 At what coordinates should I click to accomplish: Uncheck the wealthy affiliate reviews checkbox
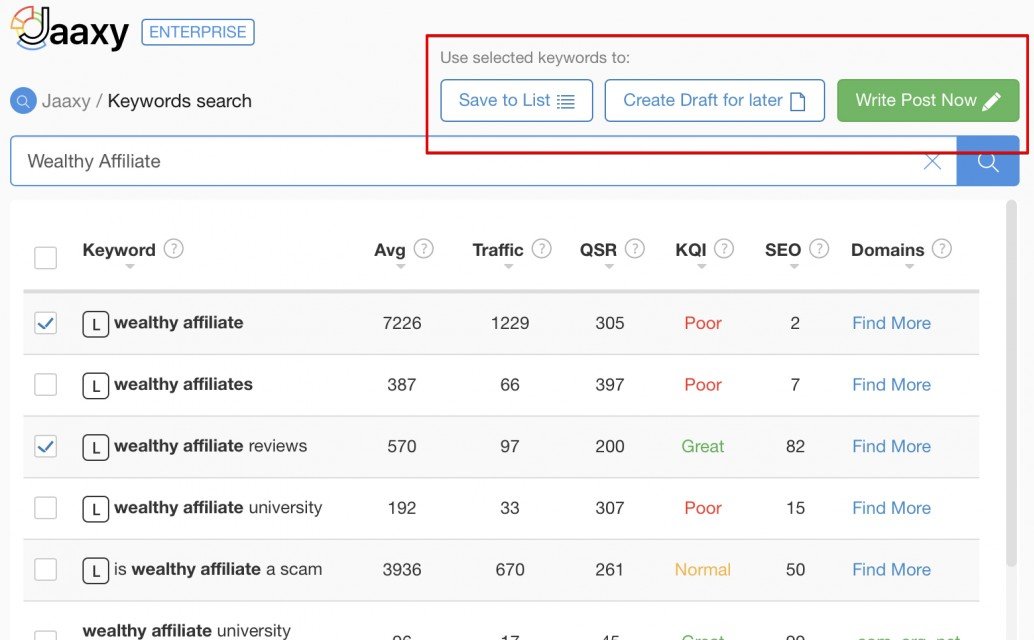point(46,446)
